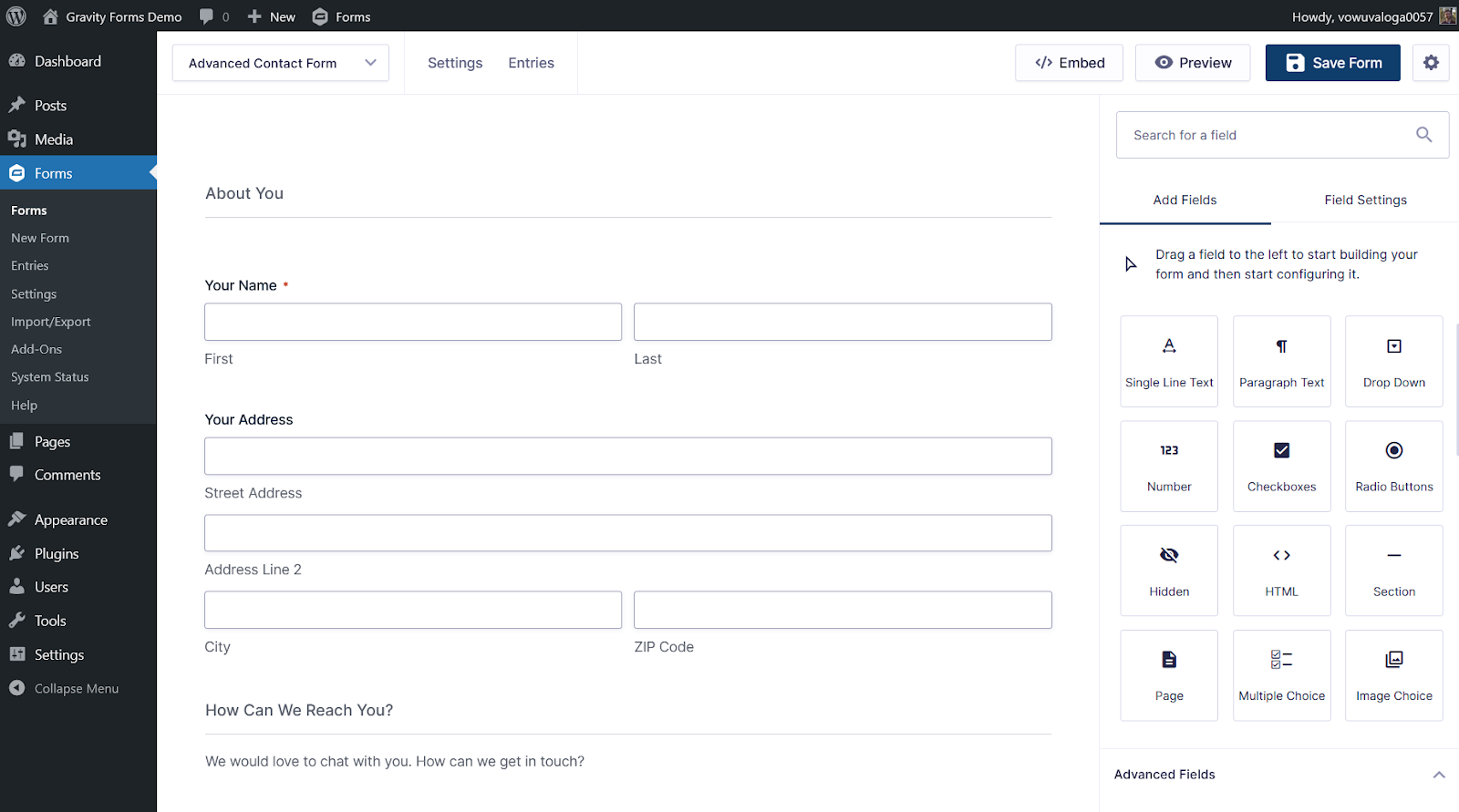Add an Image Choice field
Screen dimensions: 1459x812
pos(1393,675)
